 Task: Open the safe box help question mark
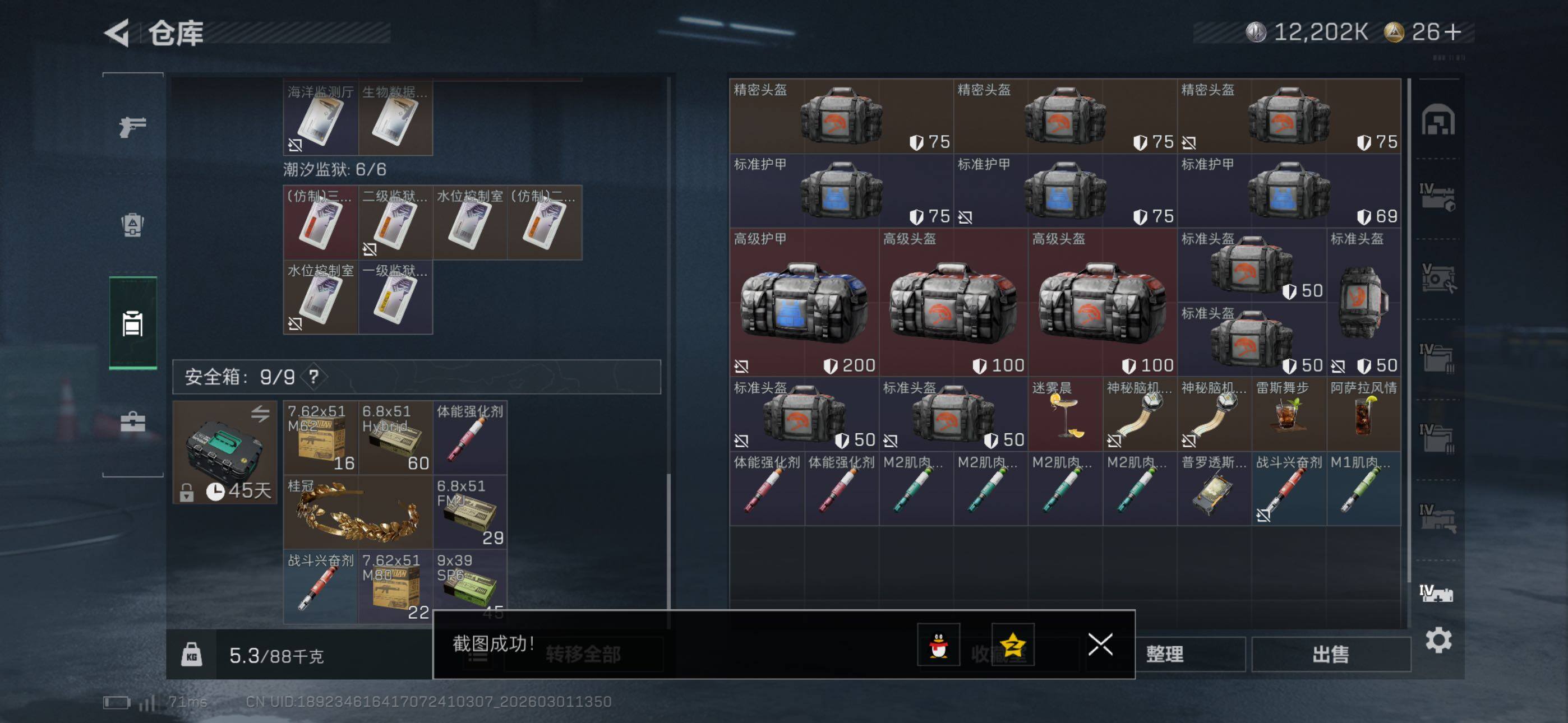[313, 377]
